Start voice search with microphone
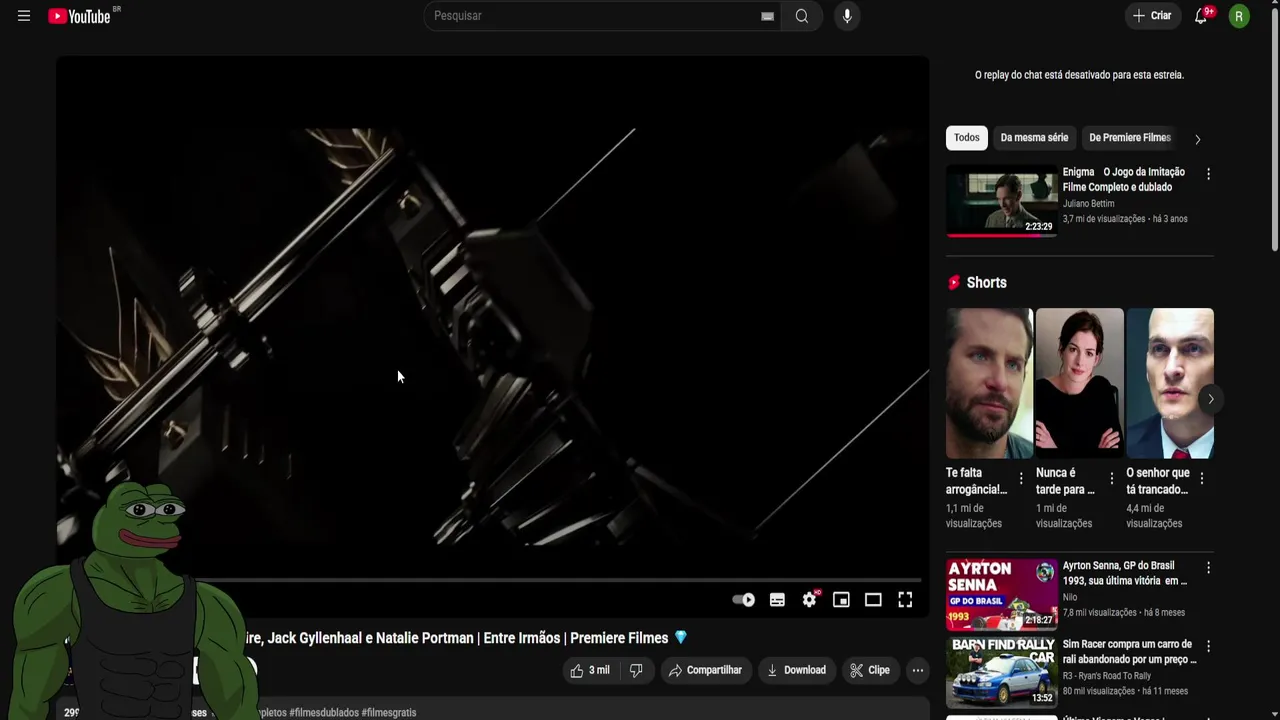The width and height of the screenshot is (1280, 720). click(x=847, y=16)
